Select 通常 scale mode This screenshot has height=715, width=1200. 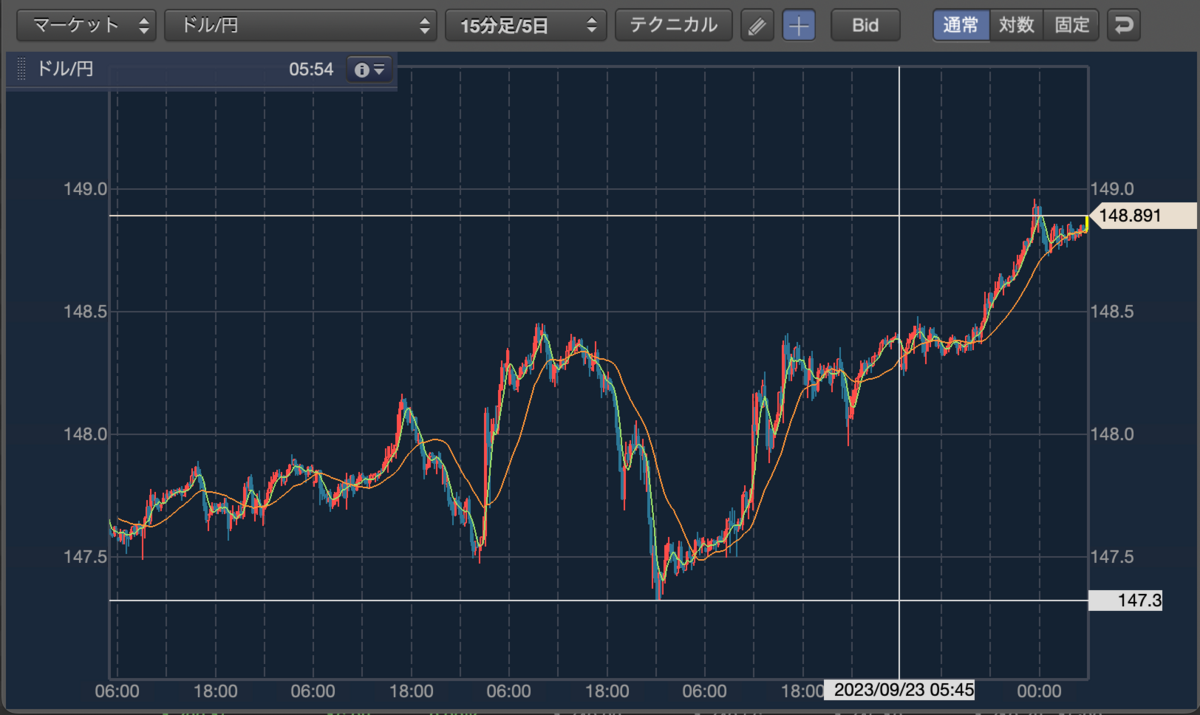pyautogui.click(x=961, y=25)
